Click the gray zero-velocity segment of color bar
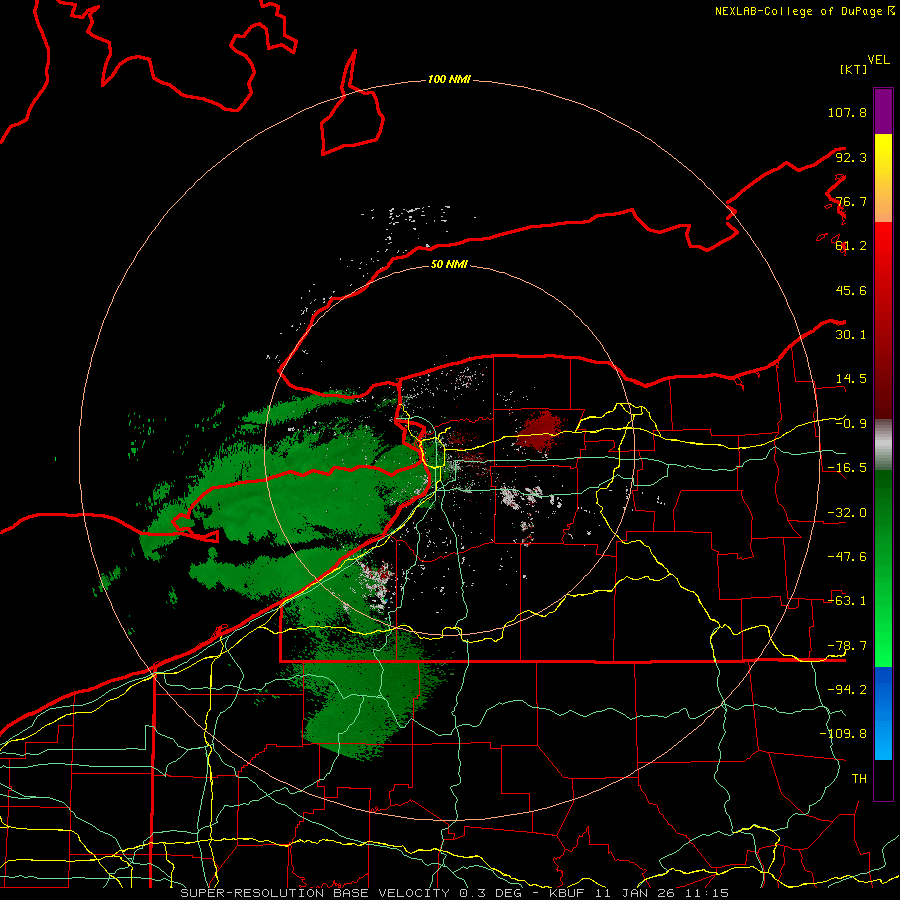This screenshot has width=900, height=900. tap(883, 445)
